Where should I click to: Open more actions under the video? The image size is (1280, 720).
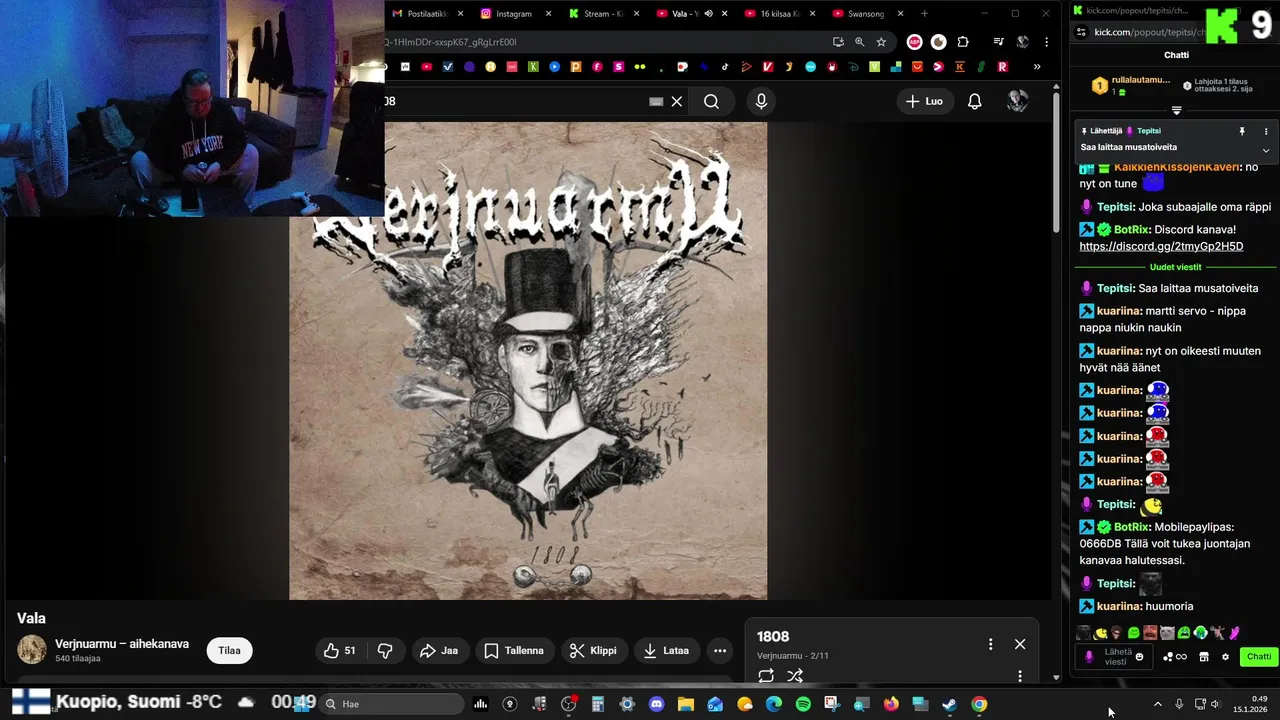(x=720, y=650)
